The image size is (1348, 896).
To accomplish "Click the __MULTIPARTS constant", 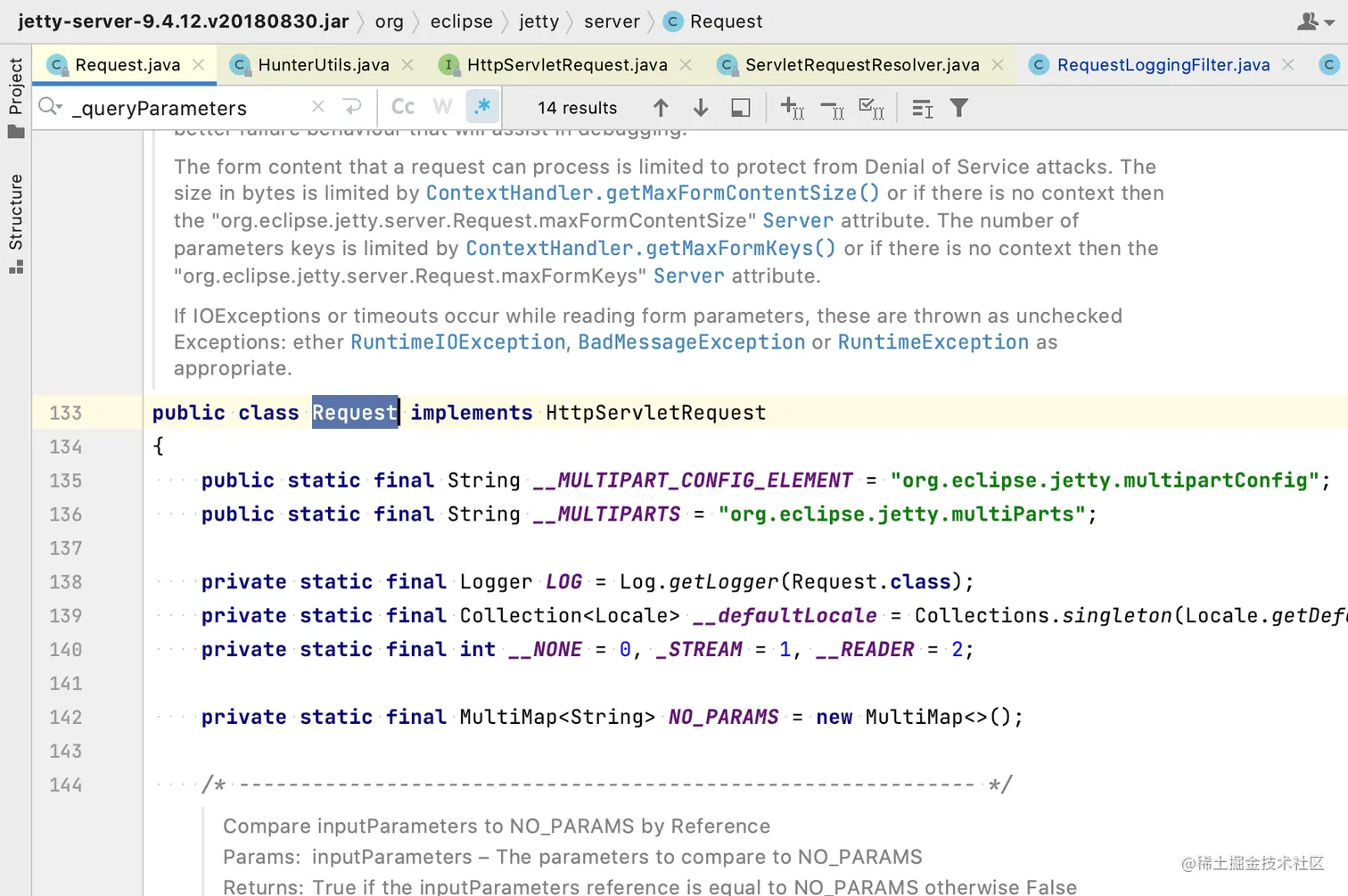I will (x=607, y=514).
